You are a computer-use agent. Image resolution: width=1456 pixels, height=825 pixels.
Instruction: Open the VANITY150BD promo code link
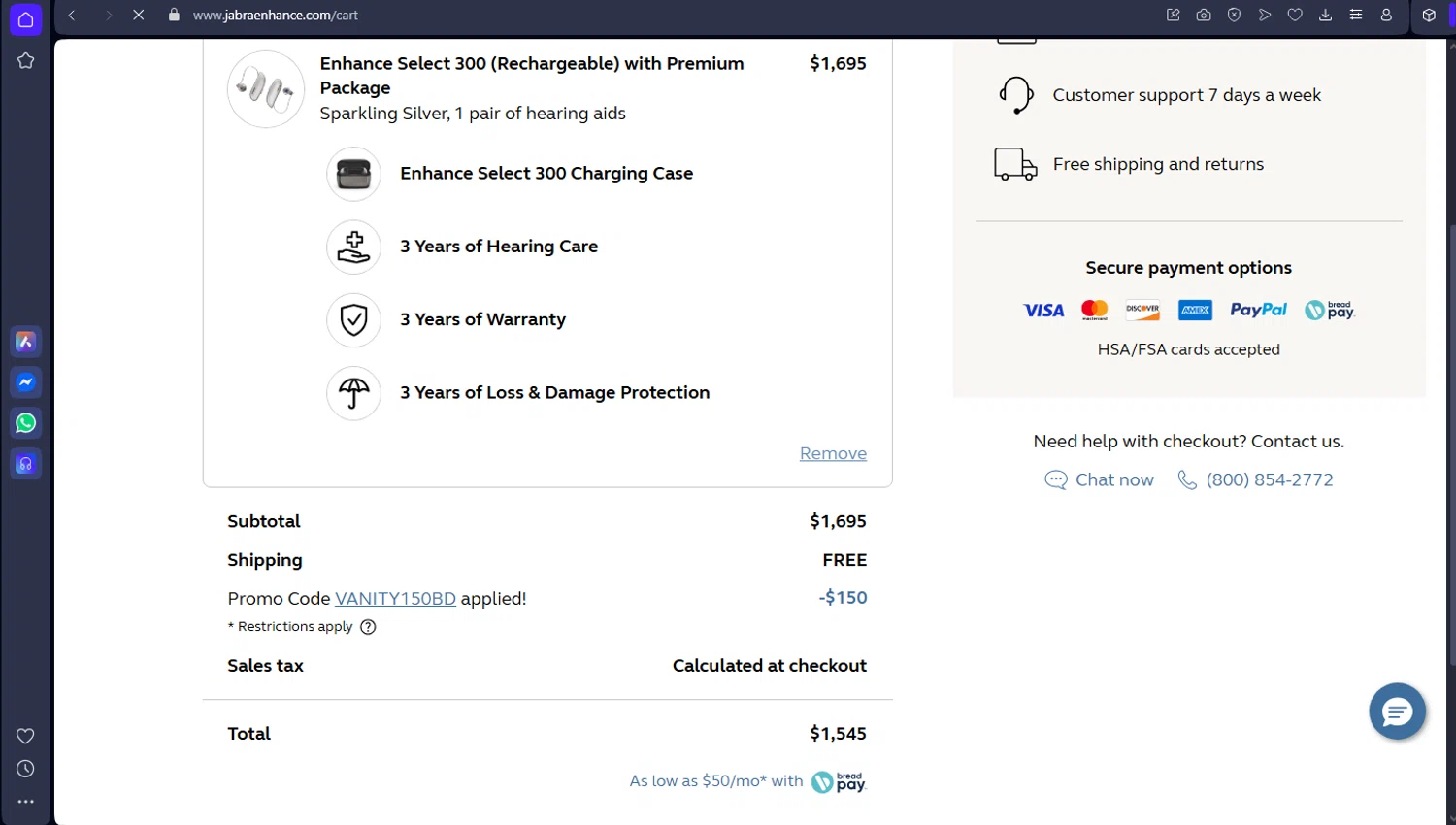395,599
